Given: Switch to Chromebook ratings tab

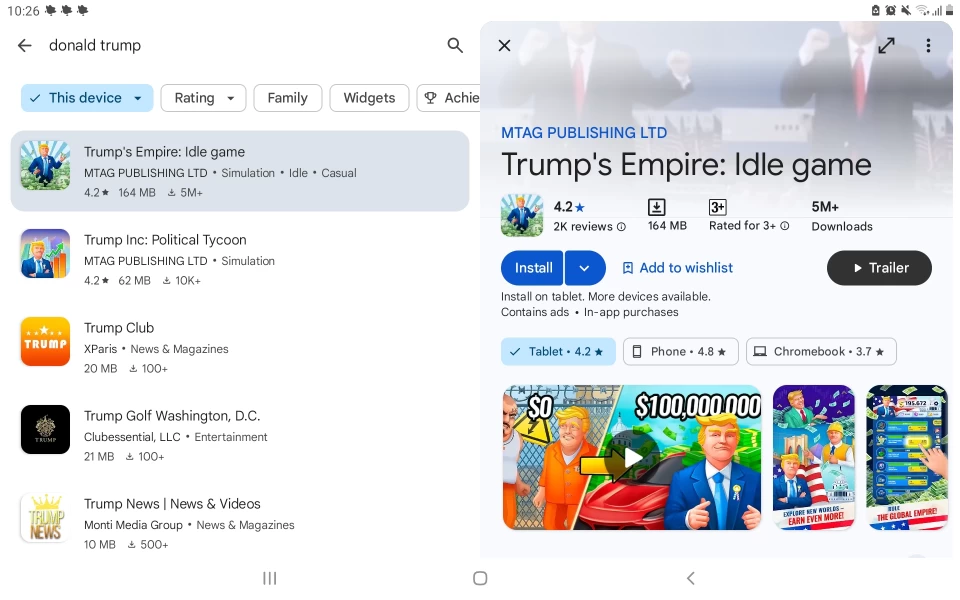Looking at the screenshot, I should (820, 352).
